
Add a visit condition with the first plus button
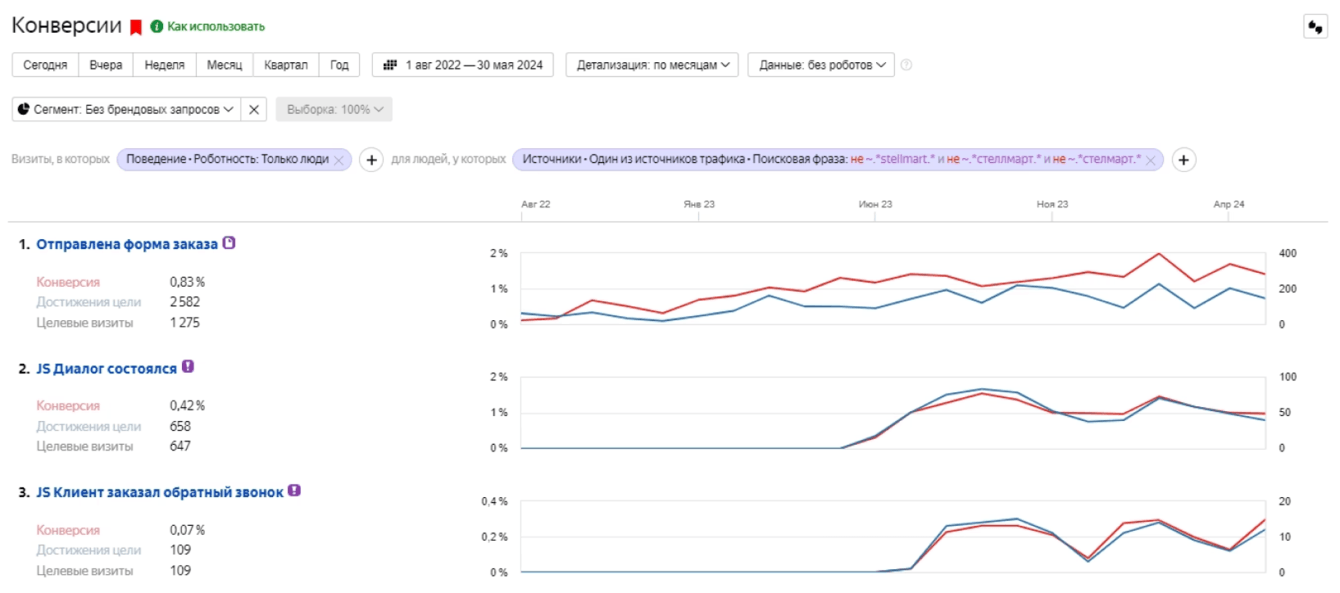pos(371,159)
